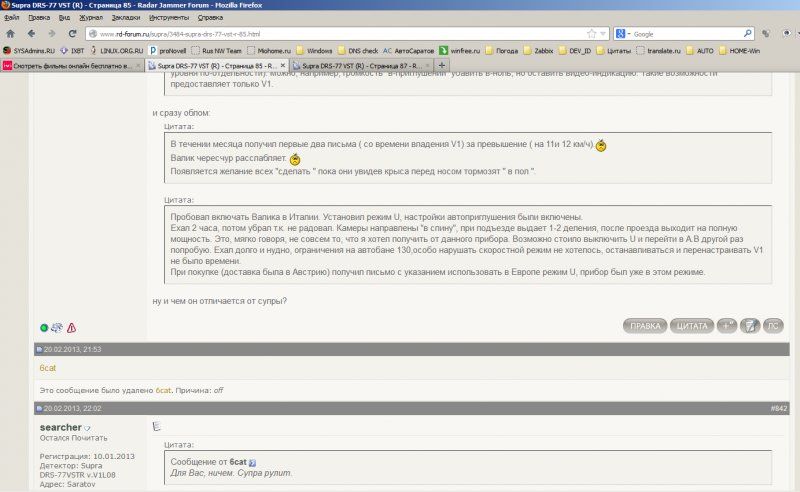Open the AUTO bookmarks folder

[x=700, y=51]
